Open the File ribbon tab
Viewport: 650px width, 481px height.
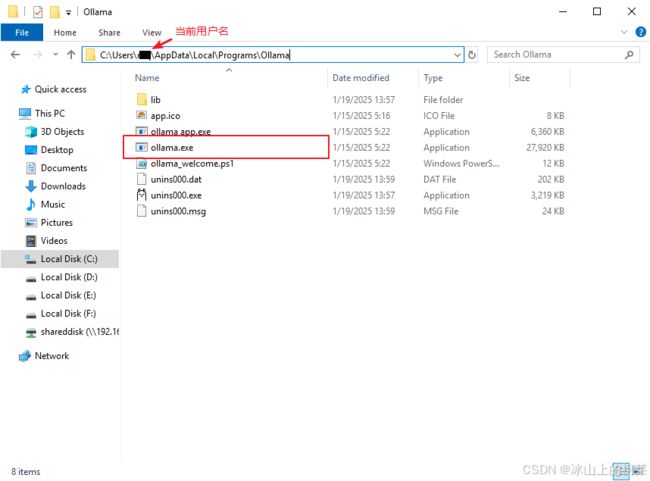[22, 32]
